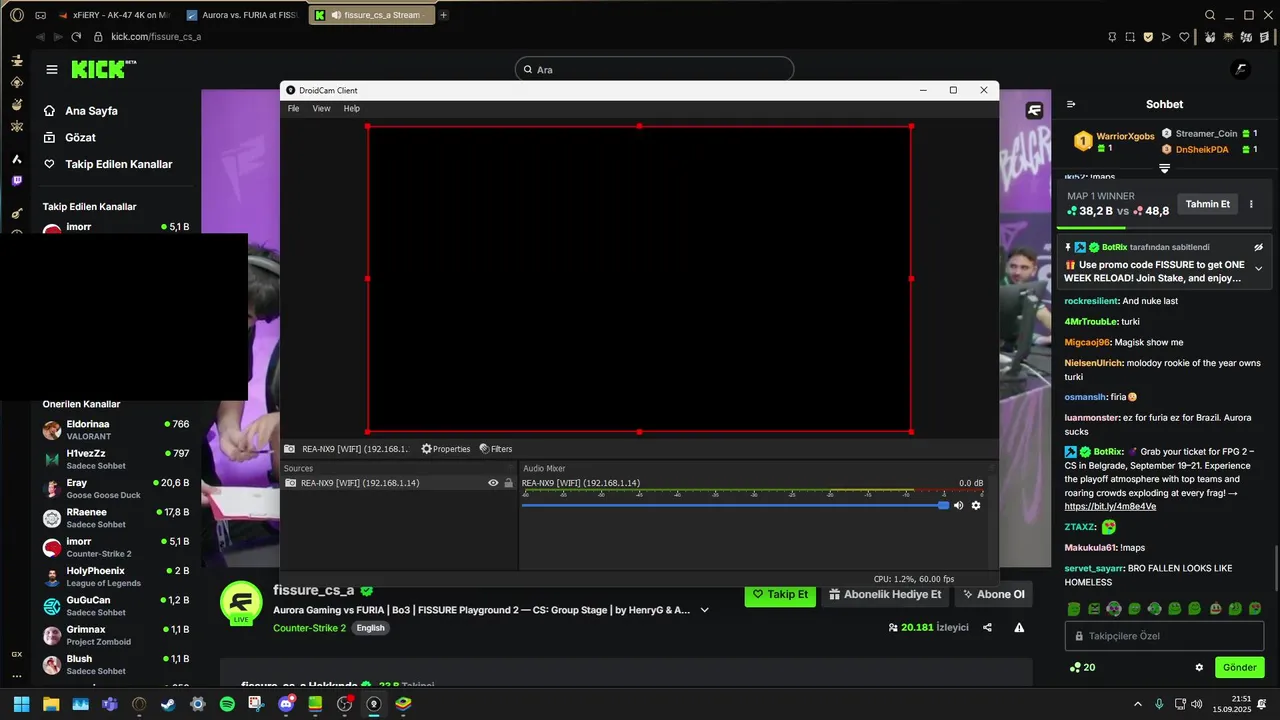
Task: Open the Windows Start menu
Action: pyautogui.click(x=21, y=704)
